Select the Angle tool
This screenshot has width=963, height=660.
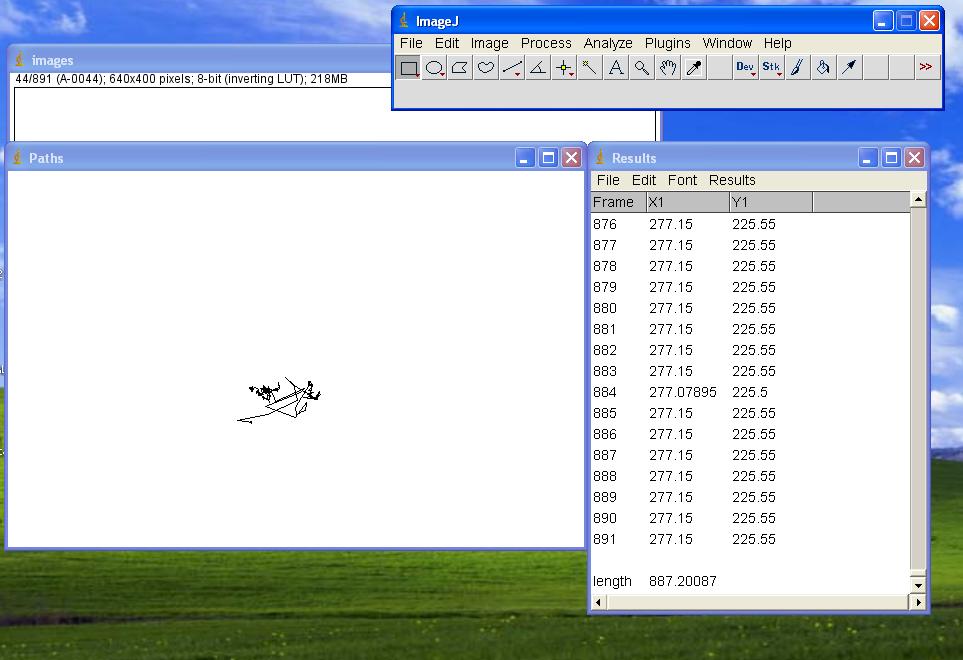(538, 68)
